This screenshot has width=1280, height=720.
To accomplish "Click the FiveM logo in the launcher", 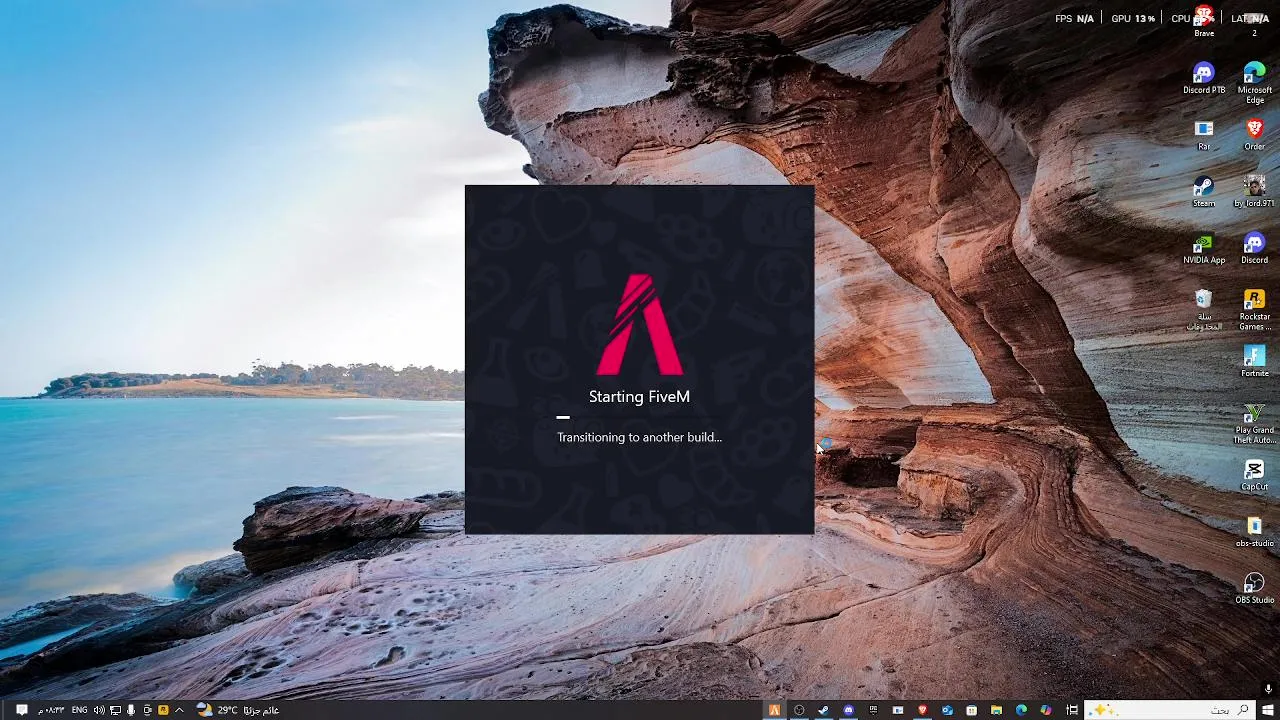I will [639, 324].
